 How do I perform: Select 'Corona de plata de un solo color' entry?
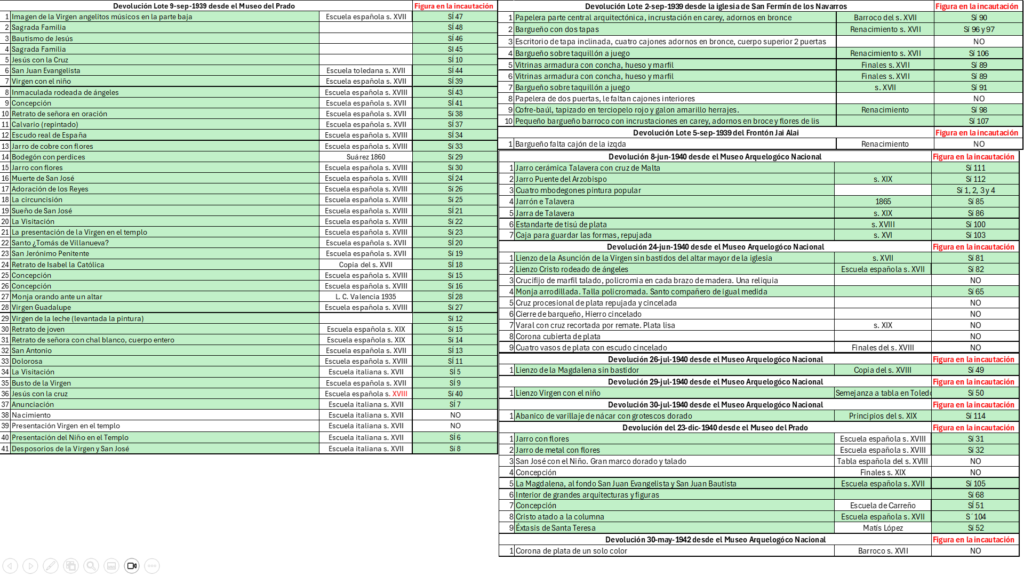[571, 551]
